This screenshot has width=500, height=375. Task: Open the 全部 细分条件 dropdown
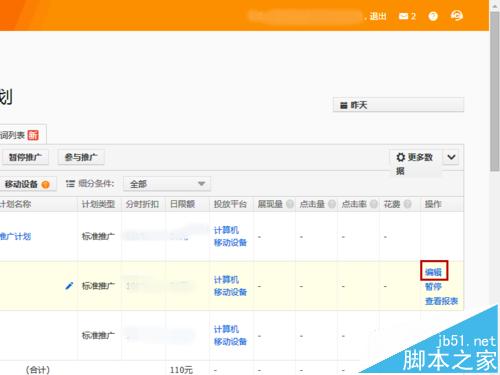167,184
